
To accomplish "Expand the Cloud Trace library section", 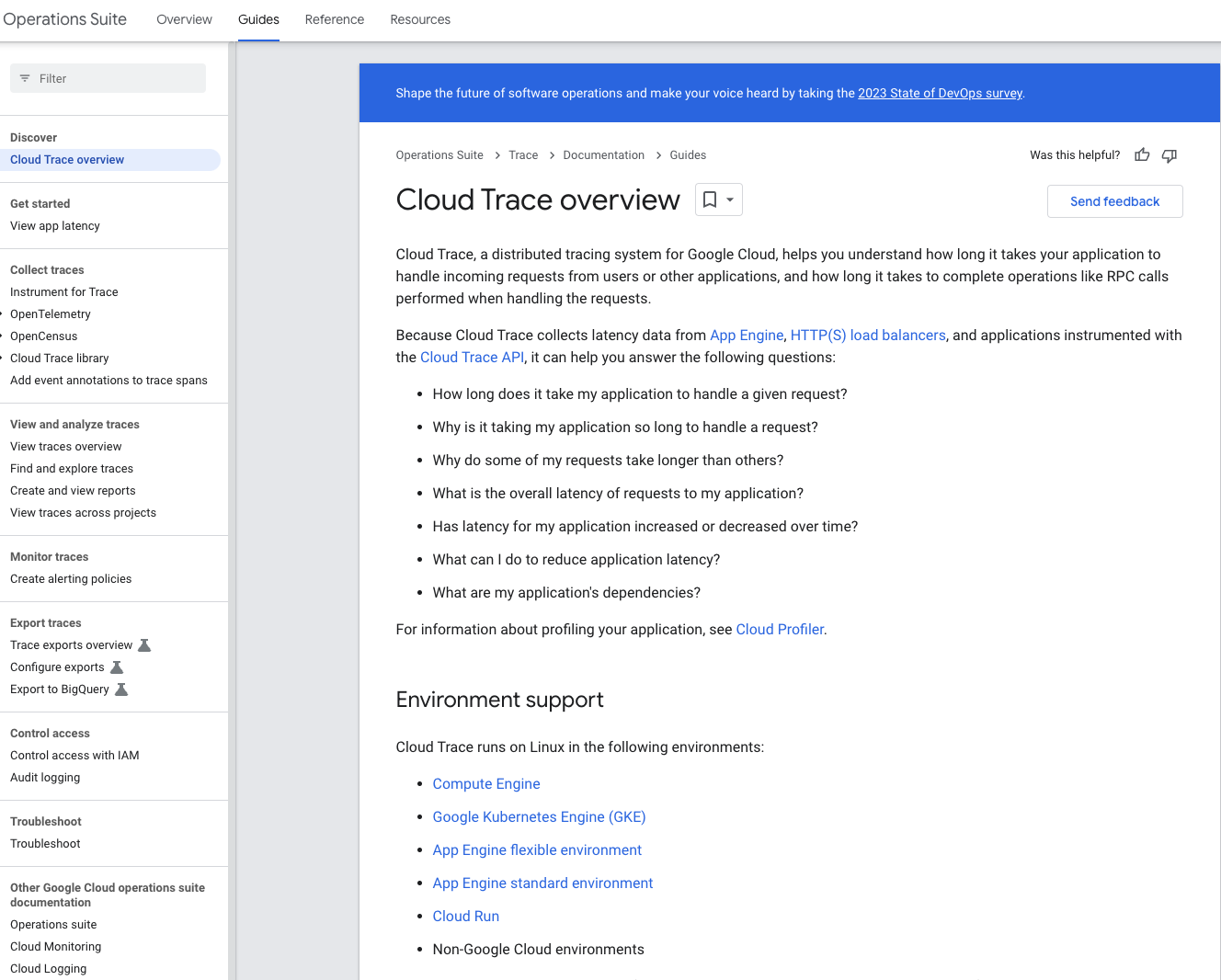I will pos(3,359).
